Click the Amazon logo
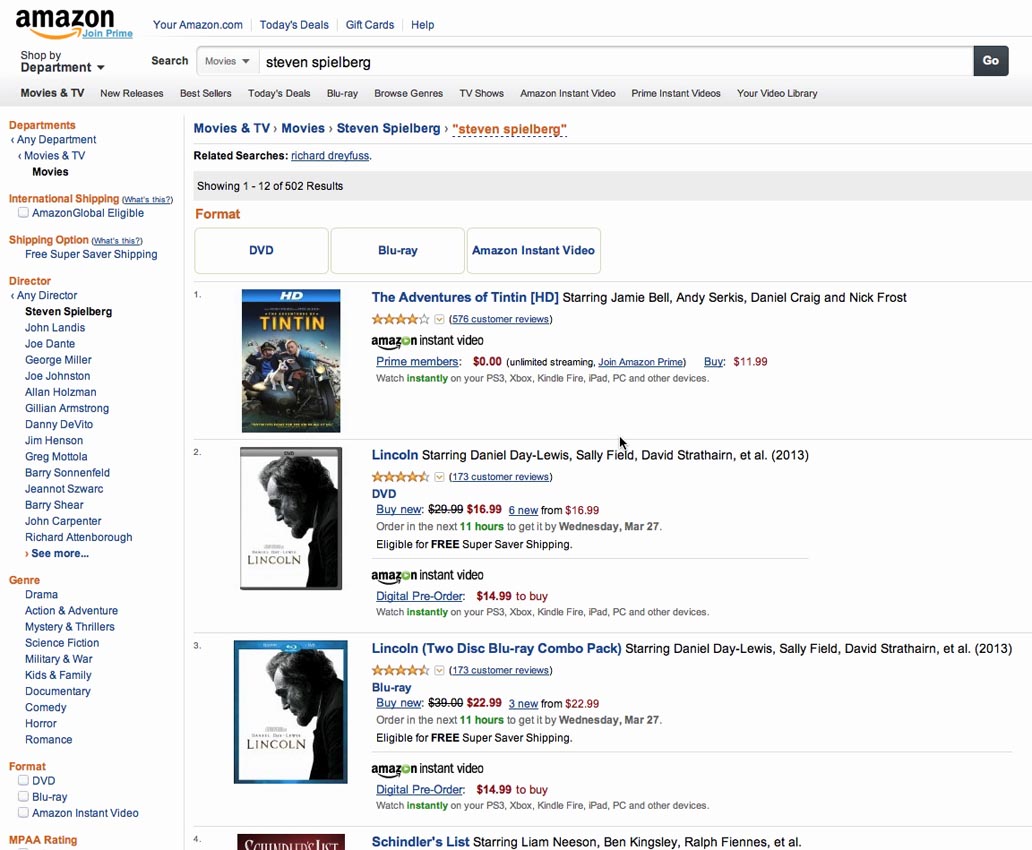The height and width of the screenshot is (850, 1032). pos(64,23)
